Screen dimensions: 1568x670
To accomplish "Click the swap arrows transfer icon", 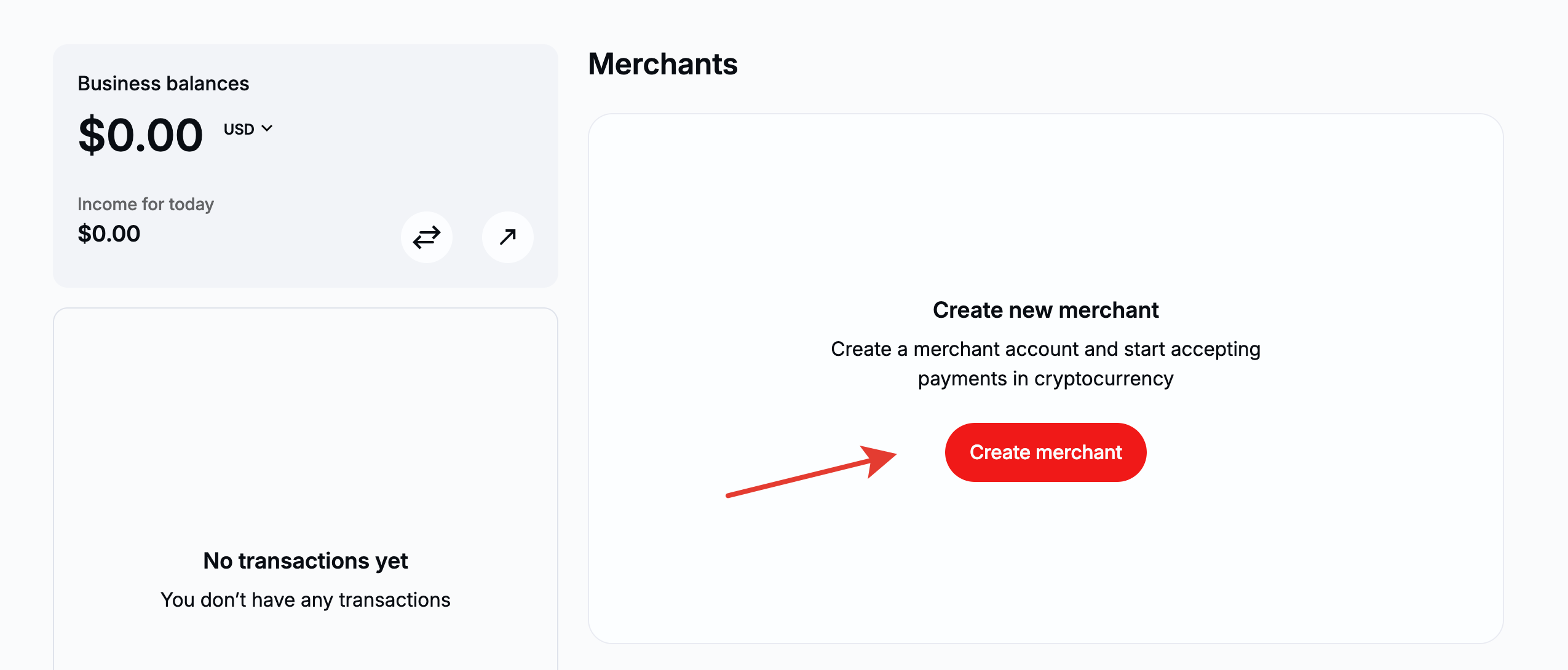I will click(426, 237).
